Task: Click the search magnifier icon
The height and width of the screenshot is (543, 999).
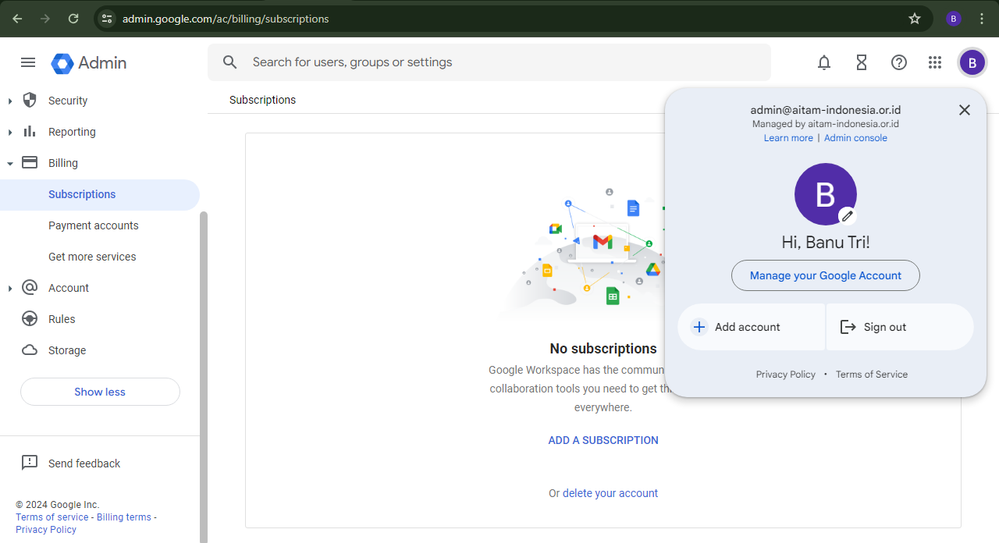Action: pos(230,62)
